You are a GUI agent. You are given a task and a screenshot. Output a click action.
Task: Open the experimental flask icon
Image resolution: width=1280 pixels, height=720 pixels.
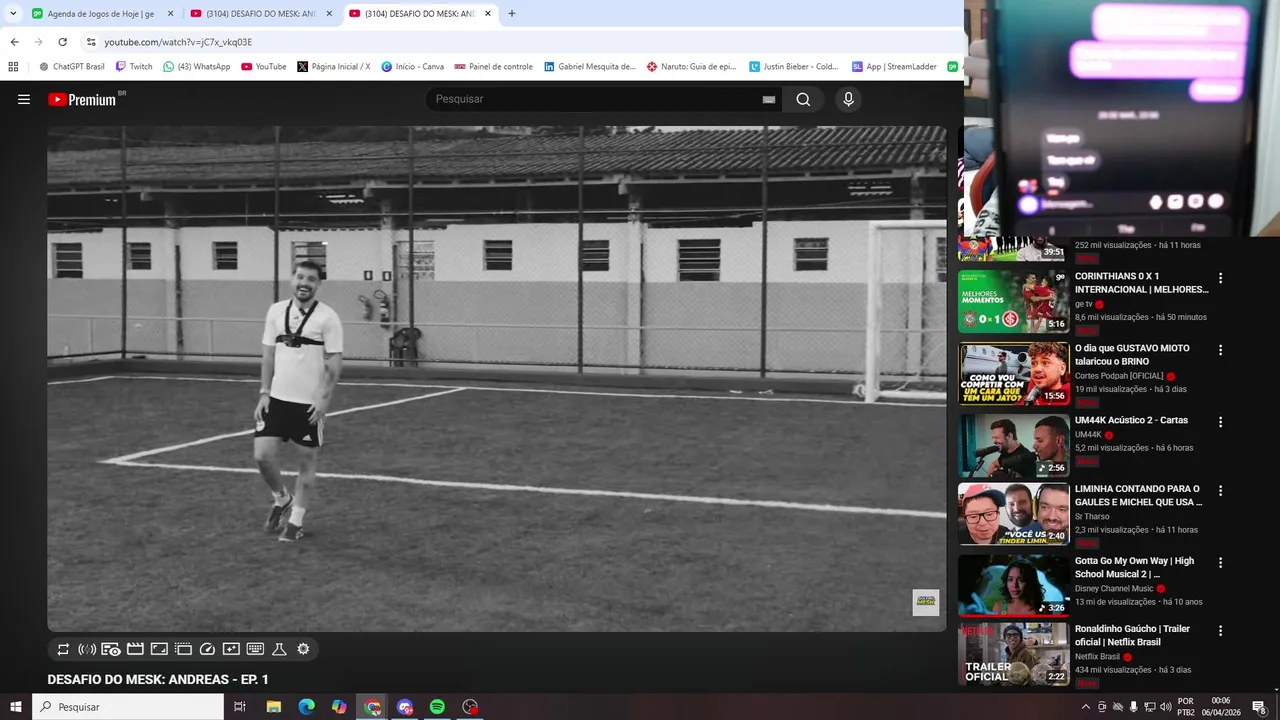(x=279, y=649)
